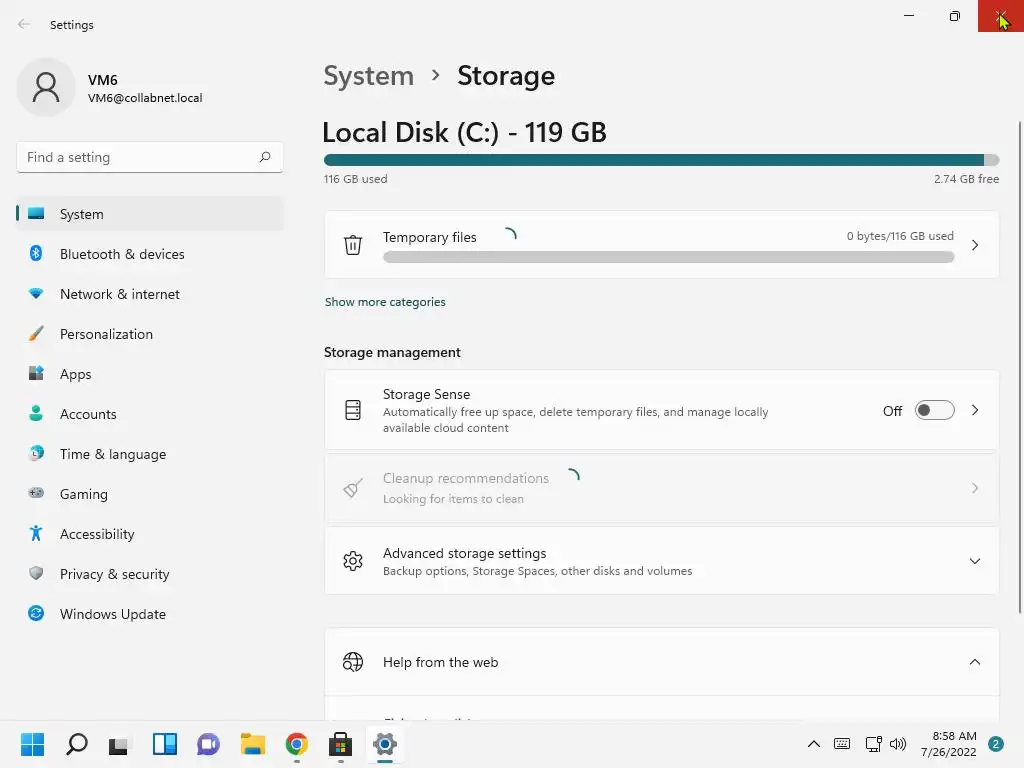This screenshot has width=1024, height=768.
Task: Click the Find a setting search box
Action: tap(140, 157)
